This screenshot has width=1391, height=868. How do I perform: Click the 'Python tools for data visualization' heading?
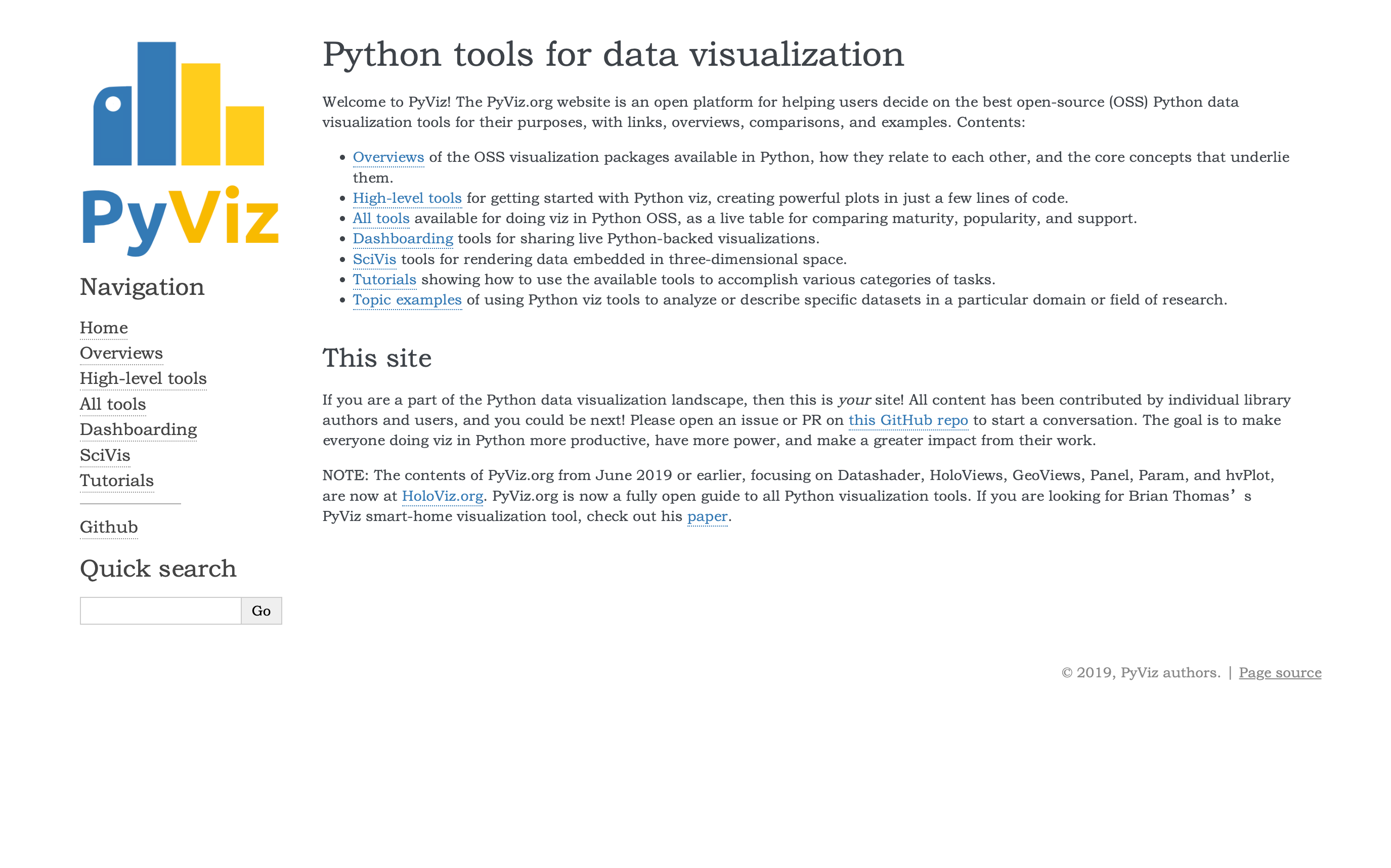tap(613, 55)
